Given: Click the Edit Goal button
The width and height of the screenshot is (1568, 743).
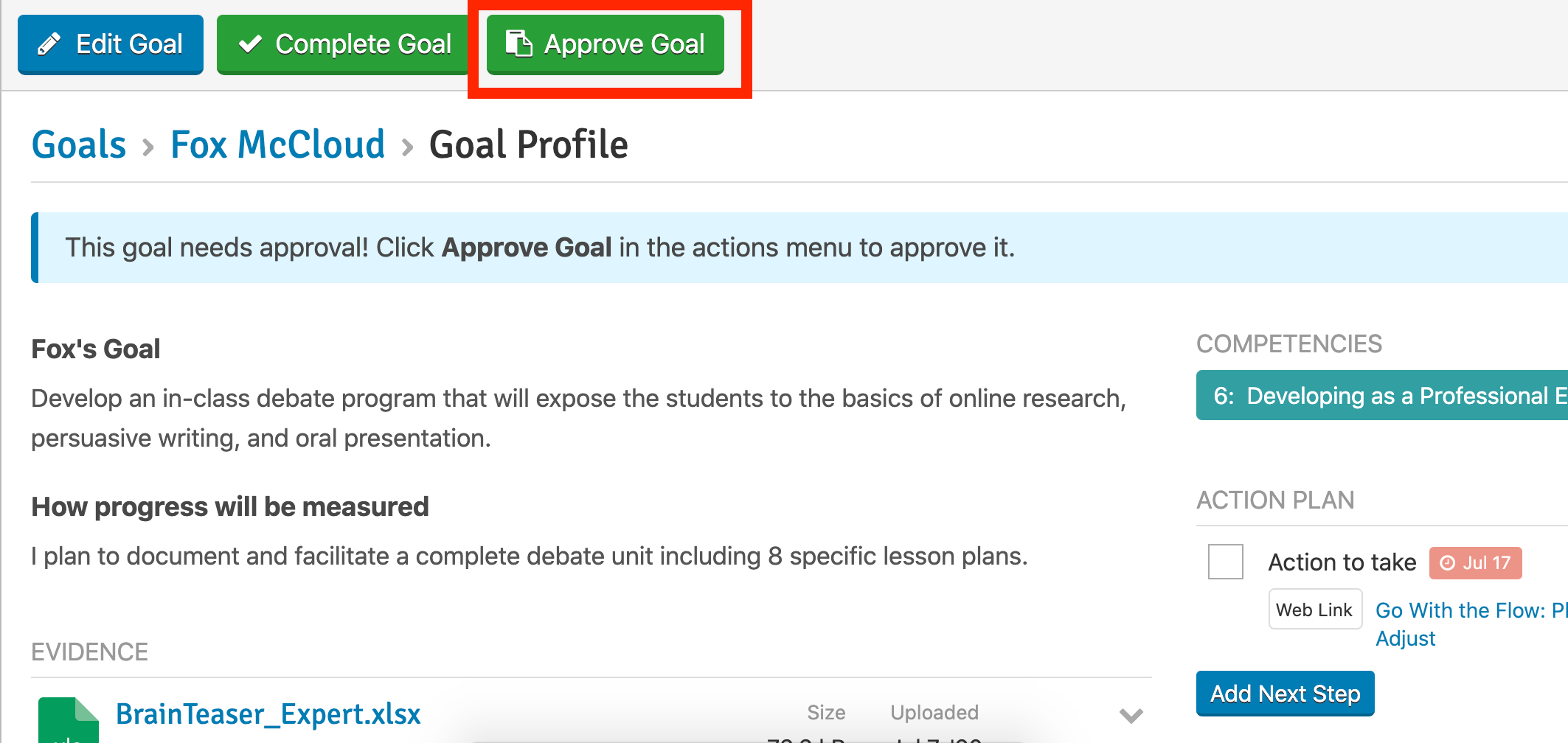Looking at the screenshot, I should tap(111, 44).
